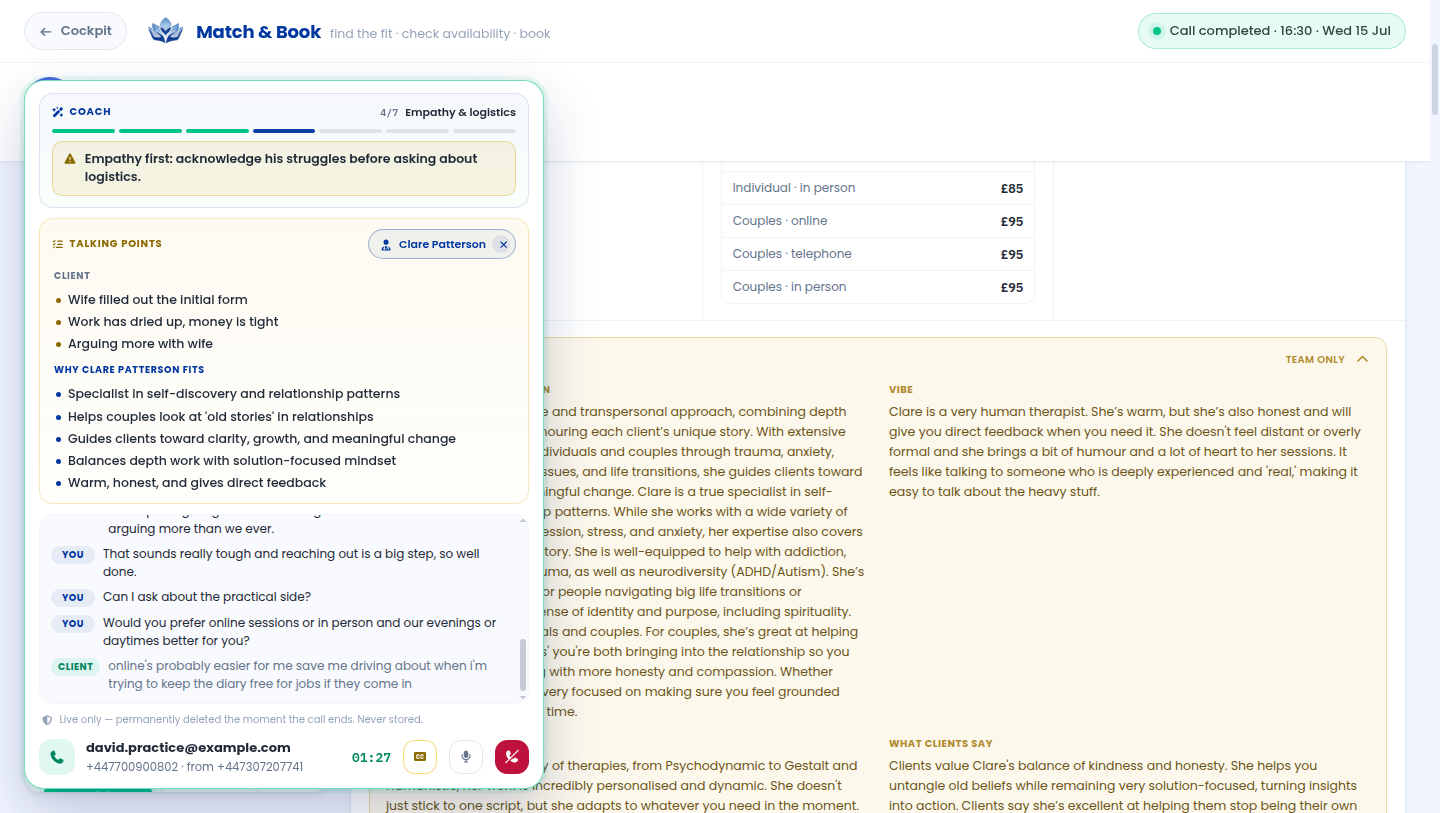Click first green coach progress step

83,131
